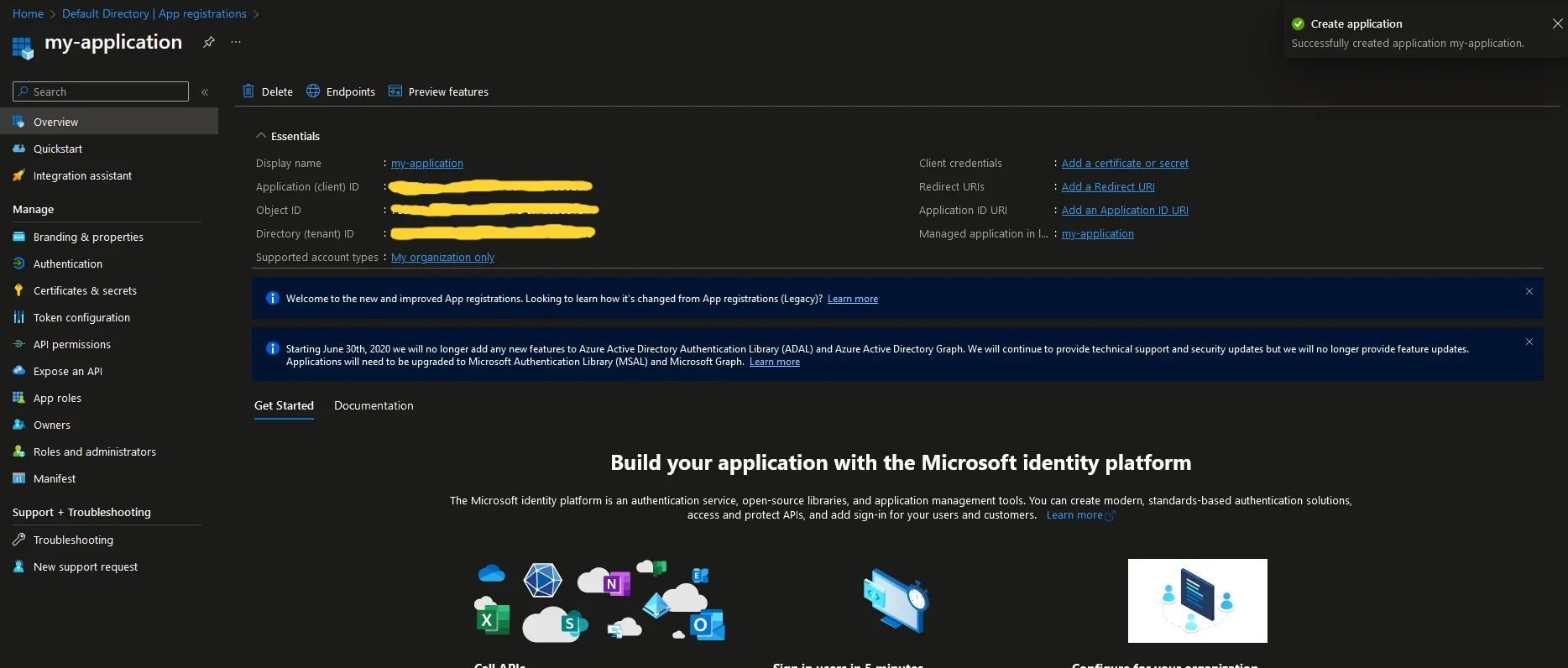
Task: Collapse the sidebar with double chevron
Action: coord(205,91)
